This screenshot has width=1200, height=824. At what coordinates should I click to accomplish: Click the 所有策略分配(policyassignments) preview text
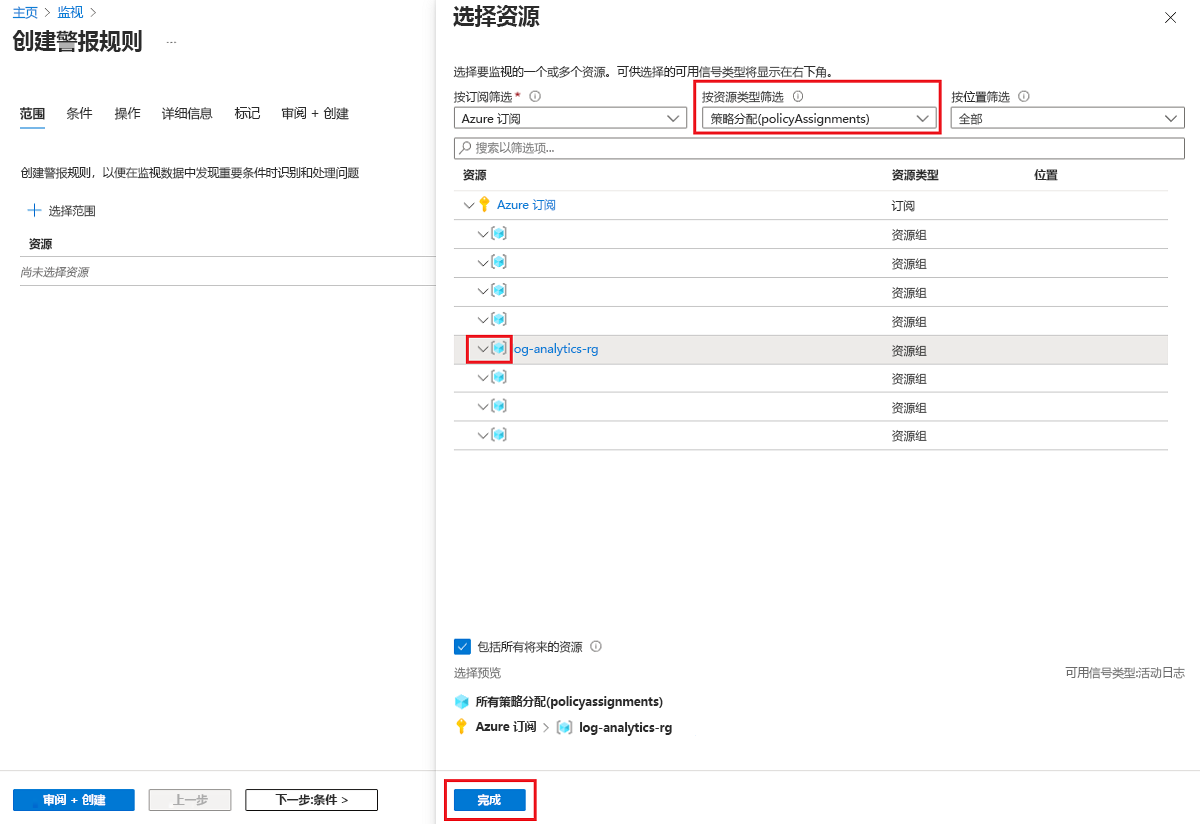click(x=569, y=702)
